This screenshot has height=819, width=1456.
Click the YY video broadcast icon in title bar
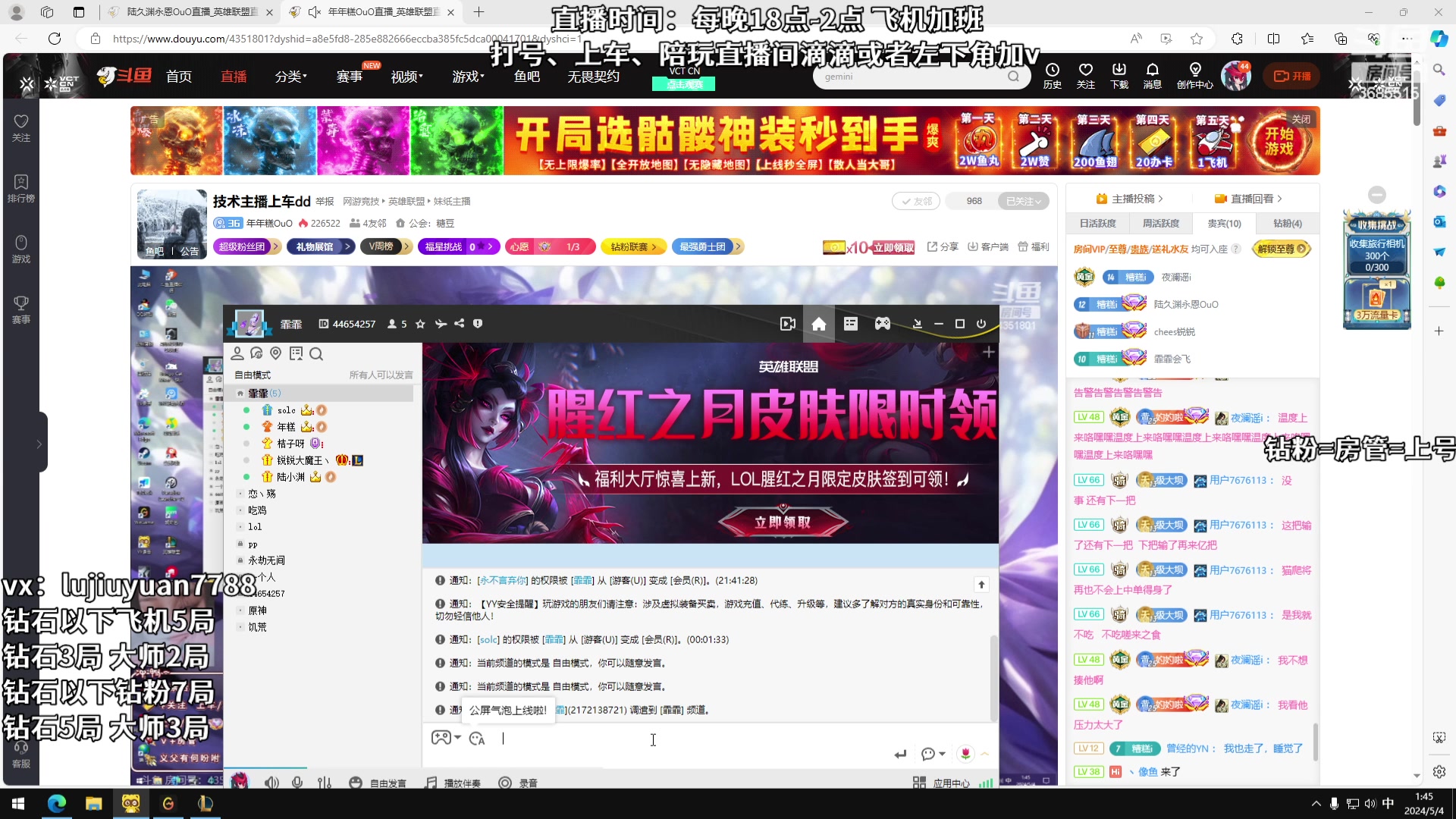point(788,324)
